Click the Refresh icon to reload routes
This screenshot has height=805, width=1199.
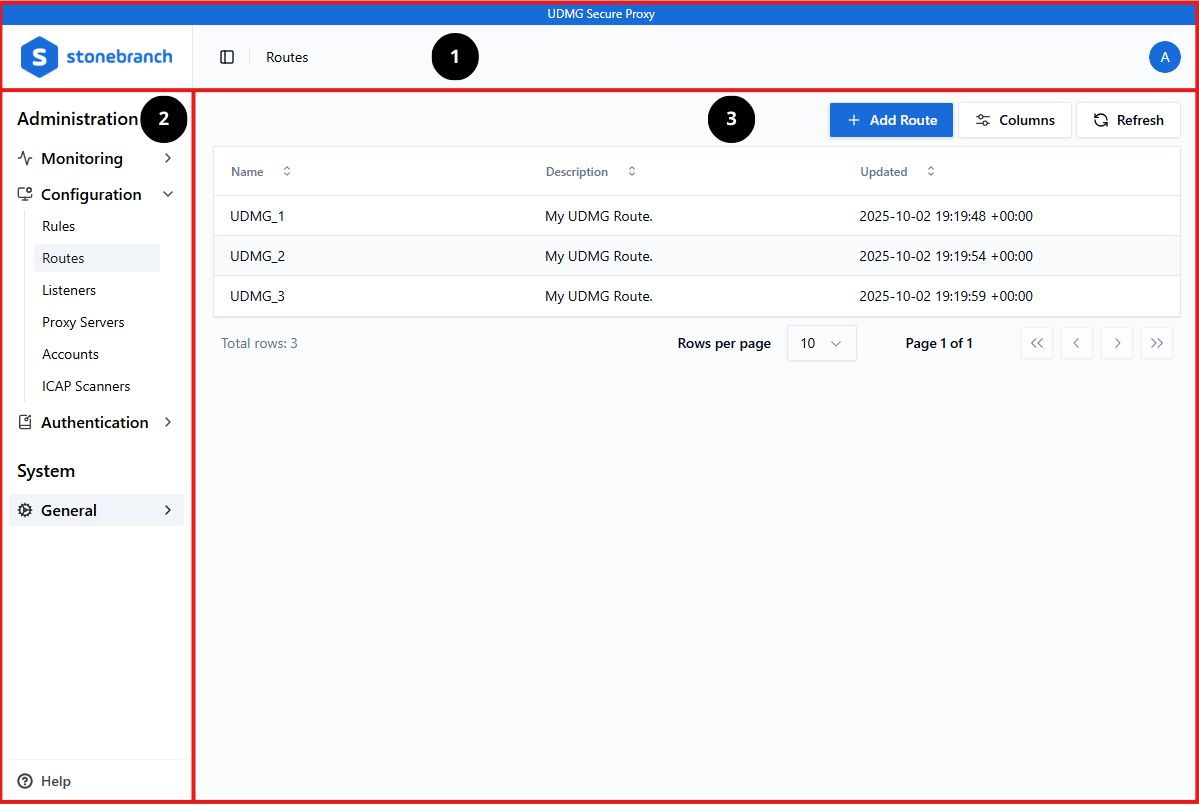coord(1100,119)
